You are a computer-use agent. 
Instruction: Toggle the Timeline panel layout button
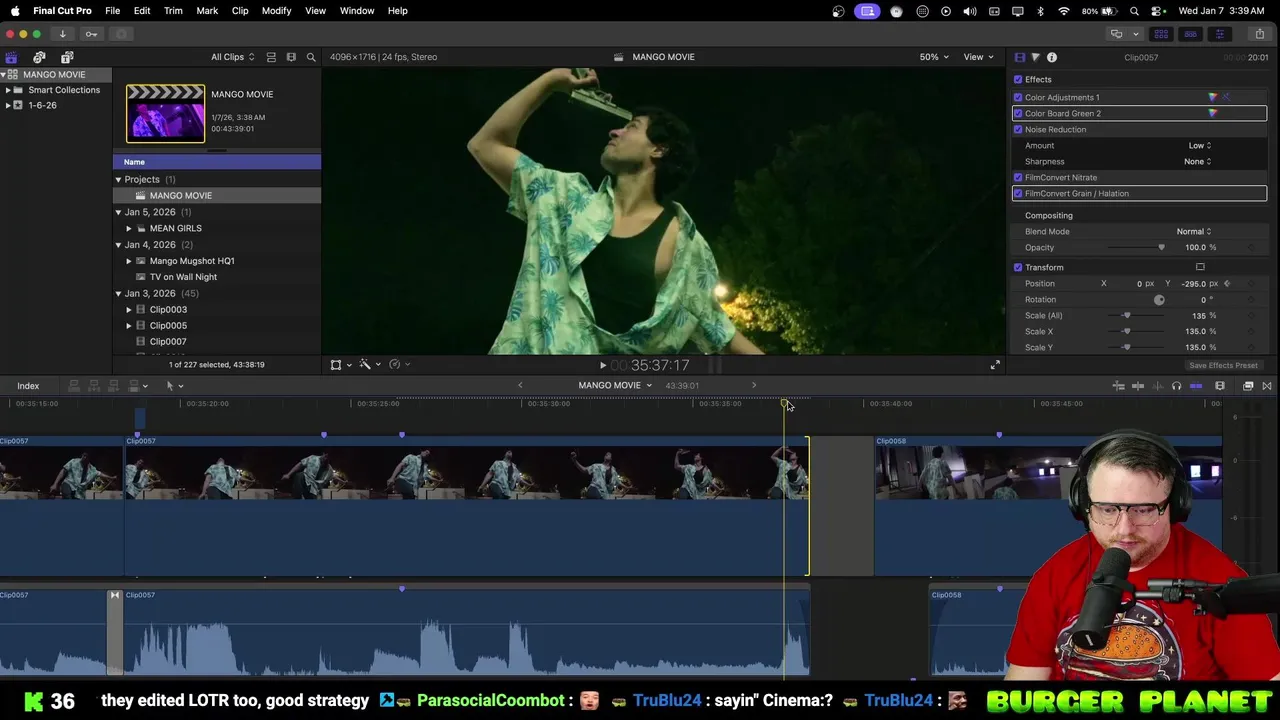[x=1190, y=34]
